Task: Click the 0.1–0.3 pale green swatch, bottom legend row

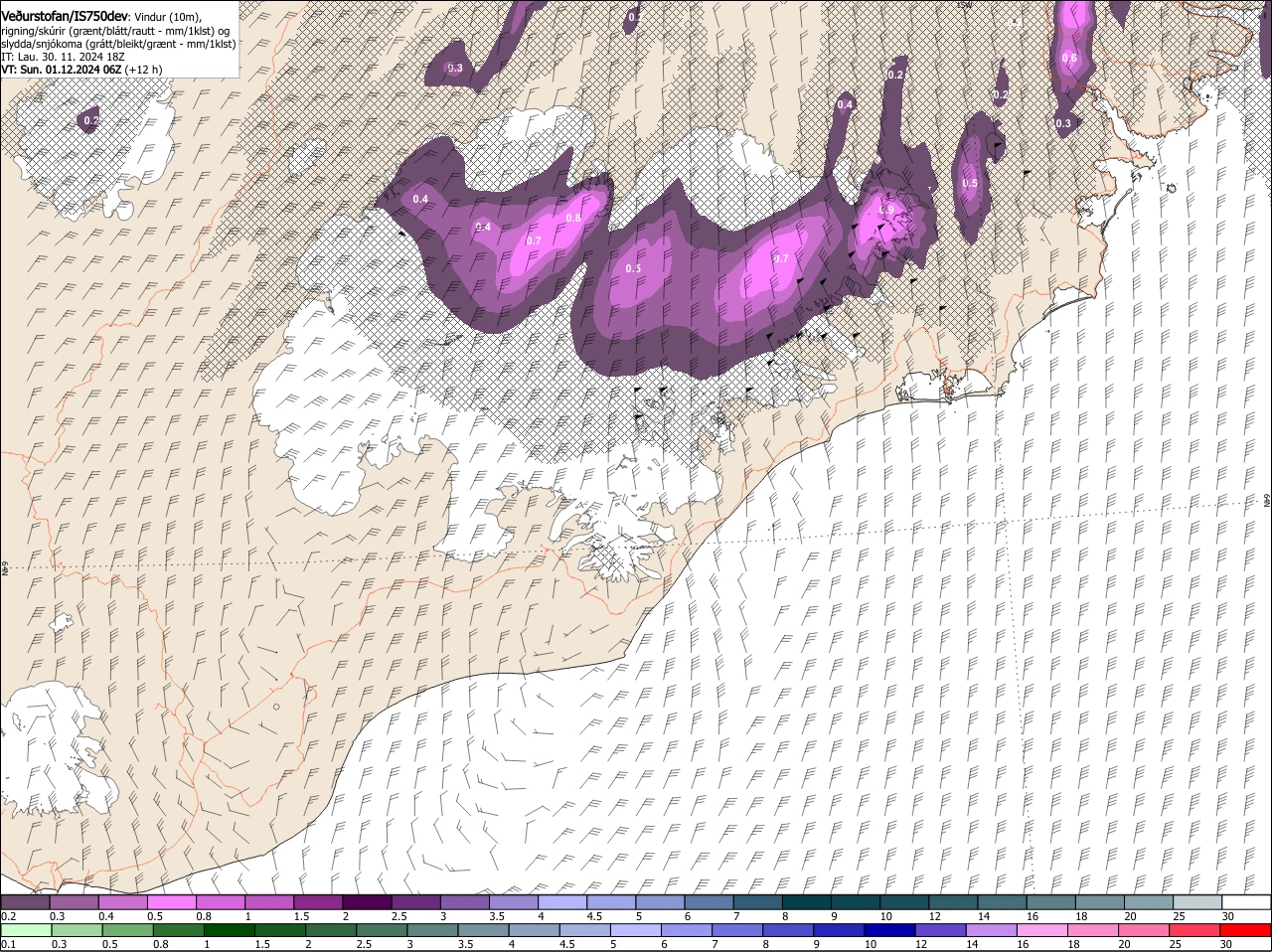Action: pyautogui.click(x=27, y=931)
